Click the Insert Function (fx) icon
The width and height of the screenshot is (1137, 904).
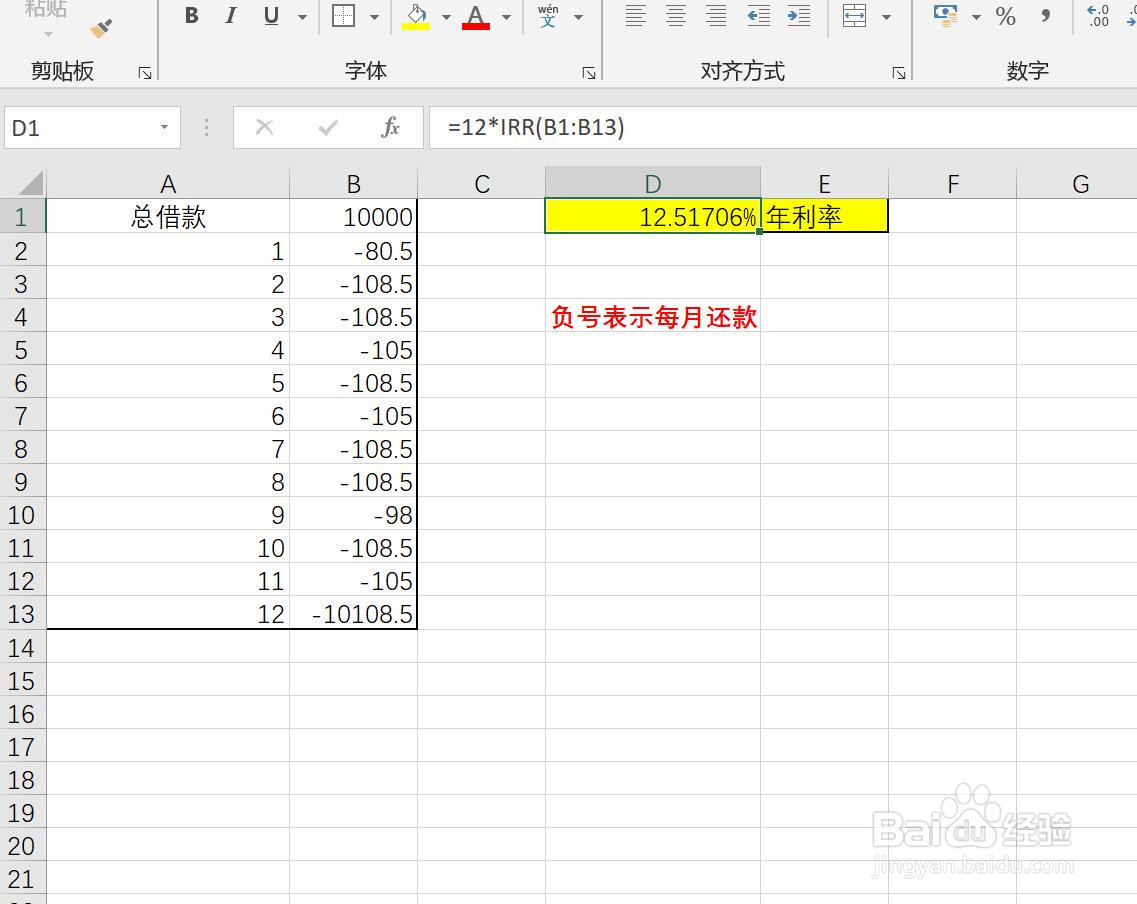(x=390, y=127)
